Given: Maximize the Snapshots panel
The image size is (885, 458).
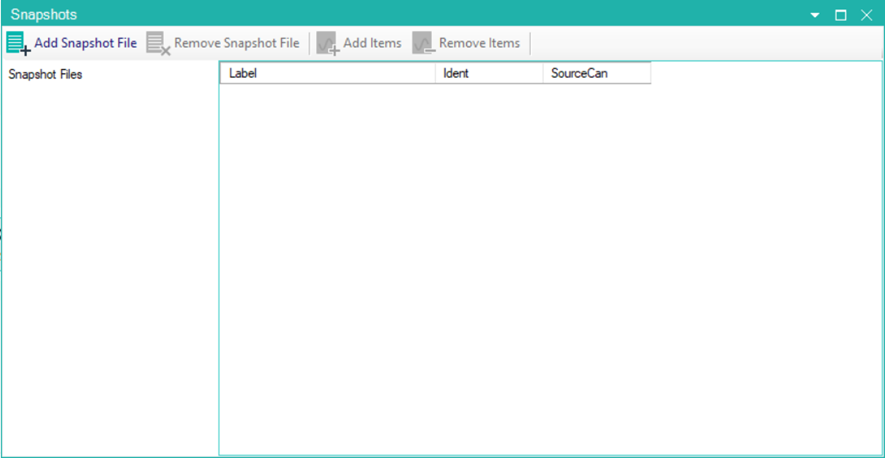Looking at the screenshot, I should (x=841, y=15).
